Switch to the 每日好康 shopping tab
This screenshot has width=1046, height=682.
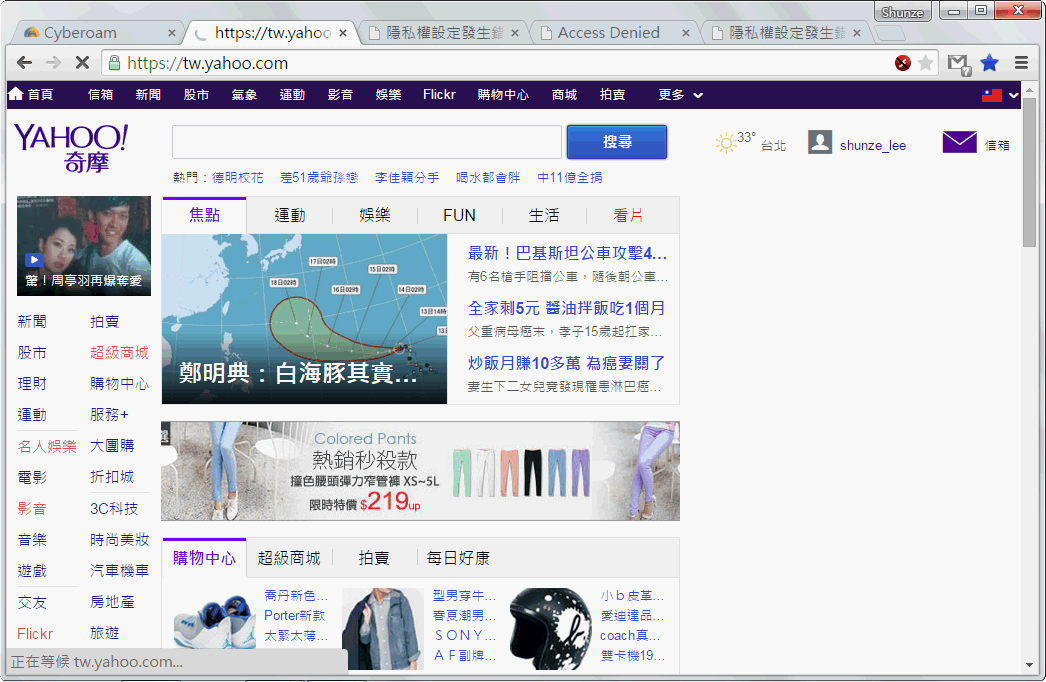click(x=458, y=558)
